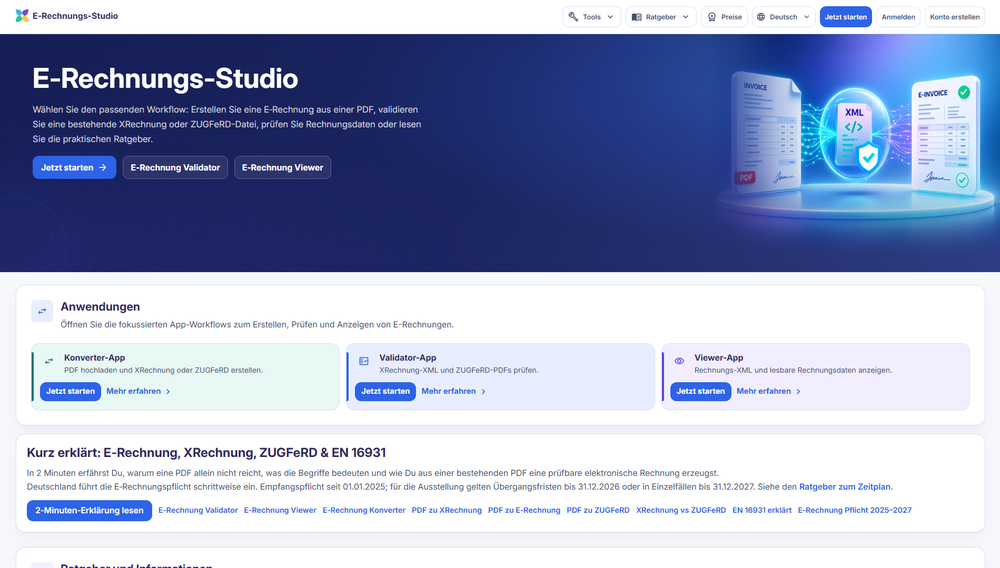Click the E-Rechnung Validator hero button
The height and width of the screenshot is (568, 1000).
pyautogui.click(x=175, y=168)
